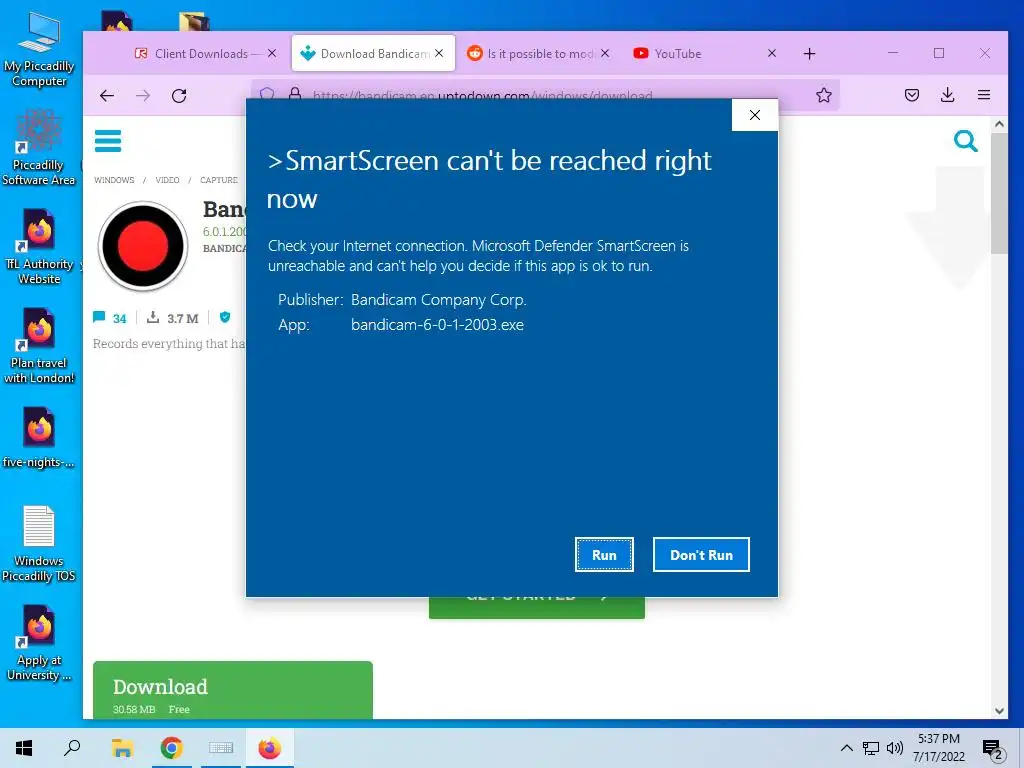Click the network tray icon
1024x768 pixels.
(871, 748)
